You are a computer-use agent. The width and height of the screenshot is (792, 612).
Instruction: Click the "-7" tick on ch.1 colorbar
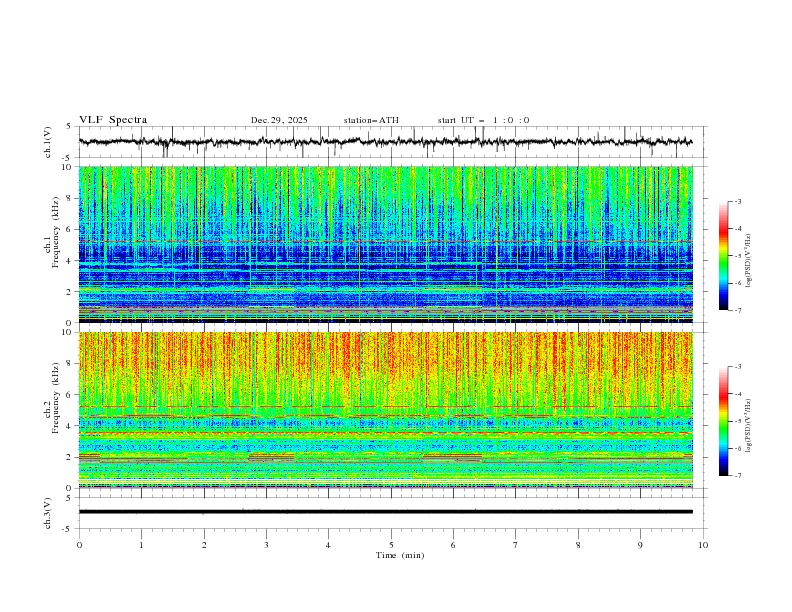click(737, 310)
